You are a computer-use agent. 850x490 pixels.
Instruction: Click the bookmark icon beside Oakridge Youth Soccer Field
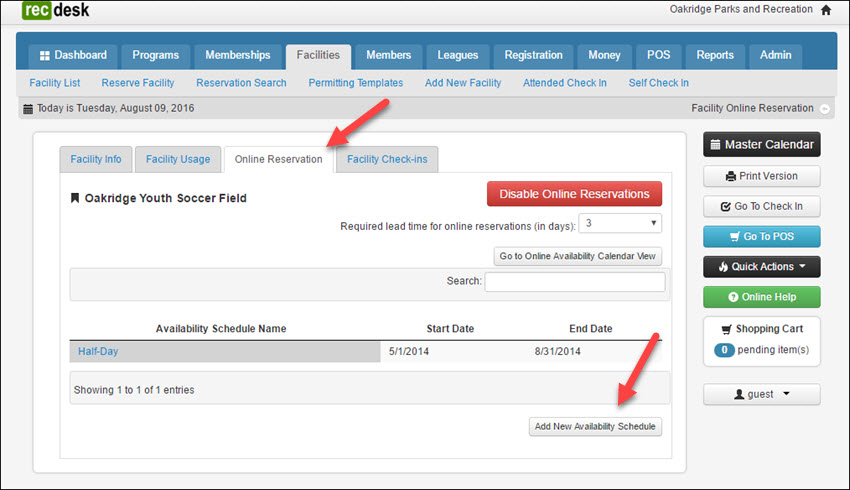coord(75,198)
